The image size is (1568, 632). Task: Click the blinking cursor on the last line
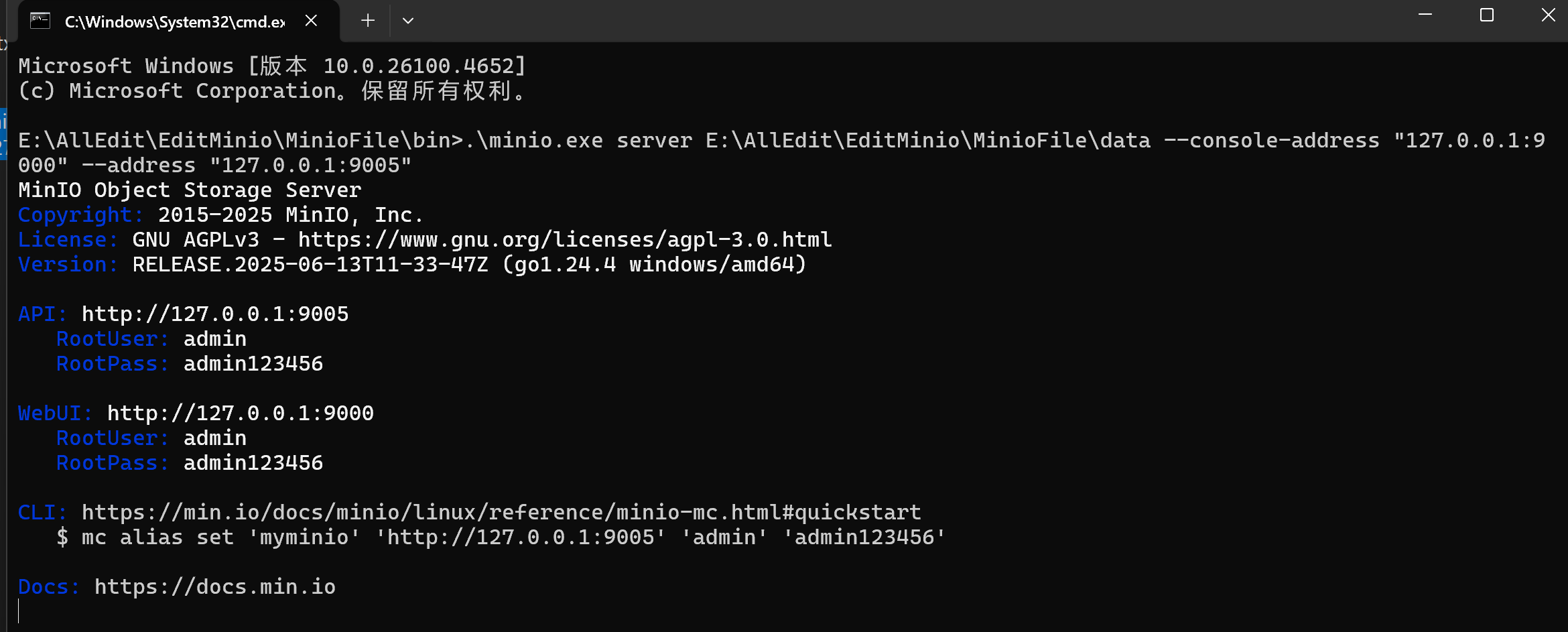coord(19,611)
